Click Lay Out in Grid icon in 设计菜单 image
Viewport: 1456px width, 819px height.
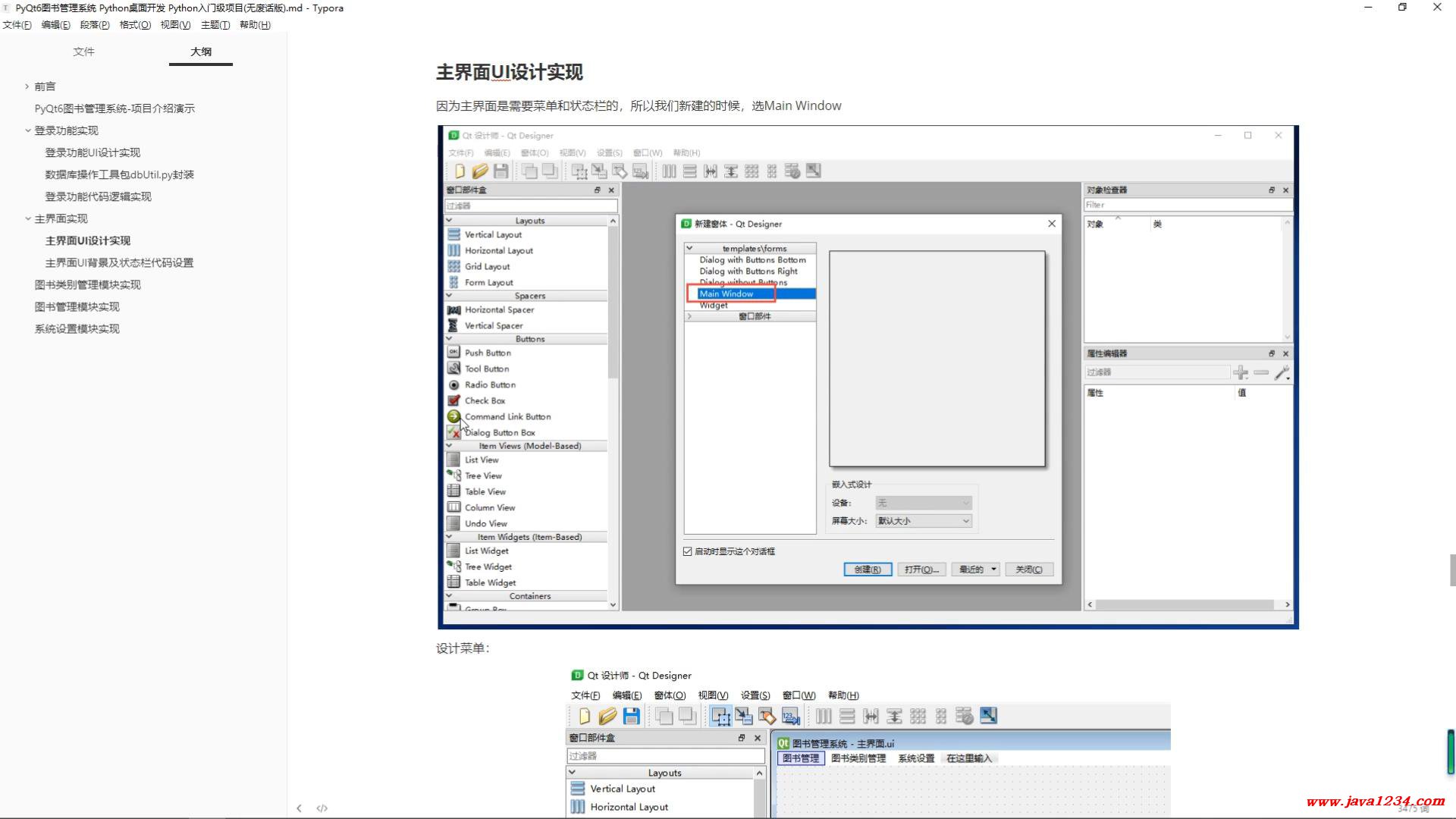point(918,716)
